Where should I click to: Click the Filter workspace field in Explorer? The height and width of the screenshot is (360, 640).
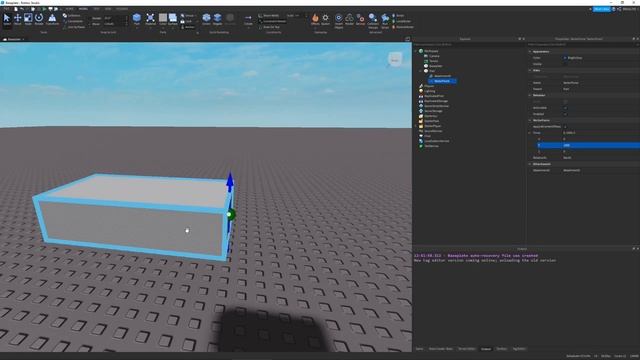point(469,44)
